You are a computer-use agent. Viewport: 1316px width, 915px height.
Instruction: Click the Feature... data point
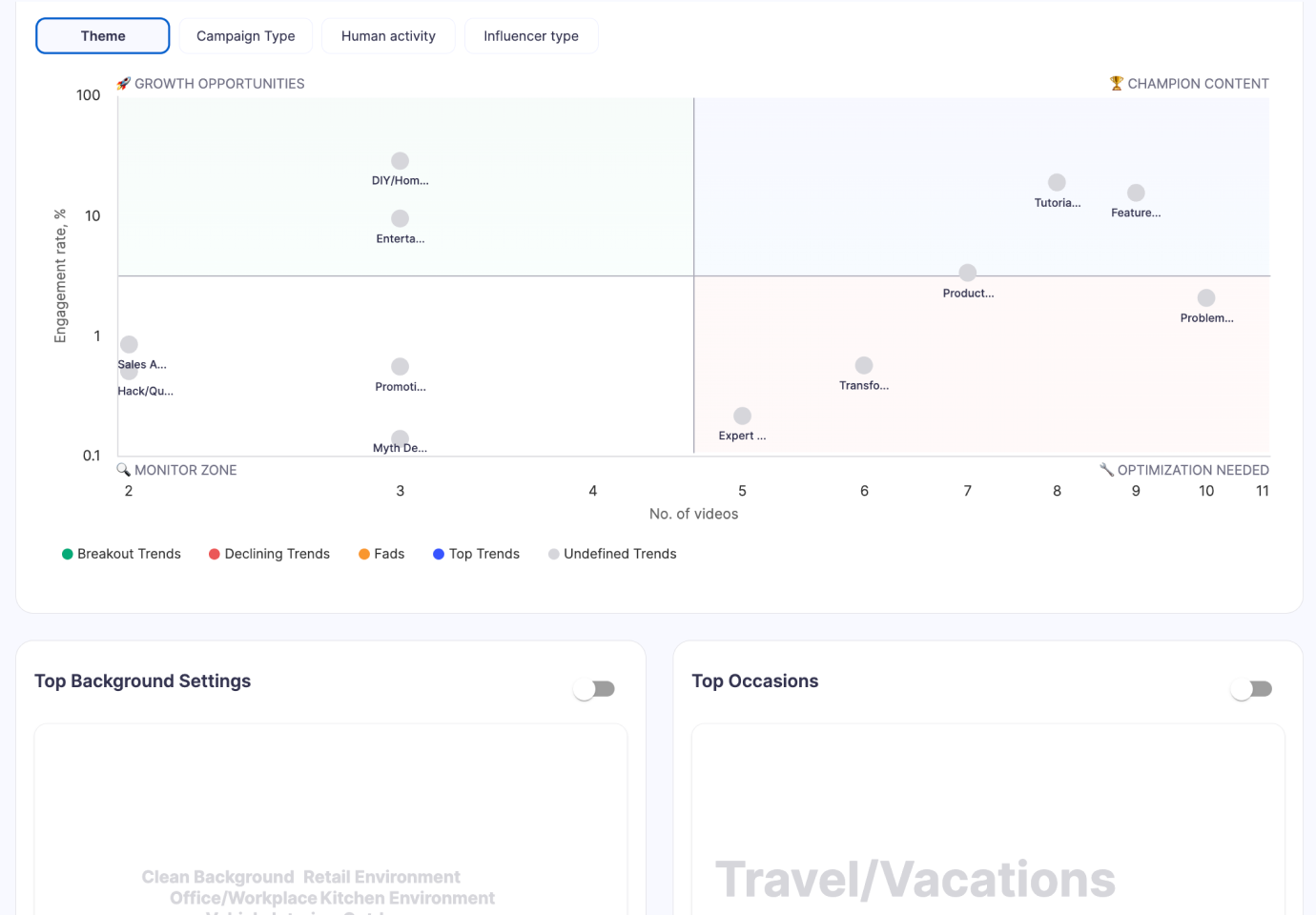[x=1136, y=193]
